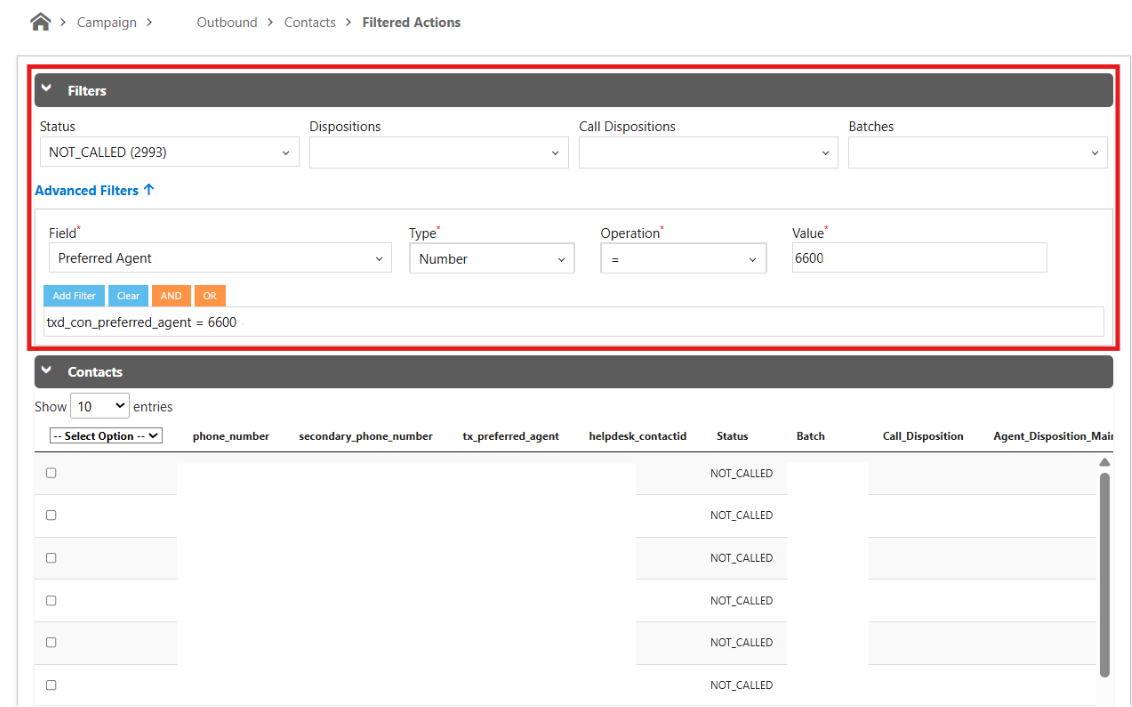Open the Field dropdown showing Preferred Agent
Image resolution: width=1132 pixels, height=707 pixels.
pos(220,258)
